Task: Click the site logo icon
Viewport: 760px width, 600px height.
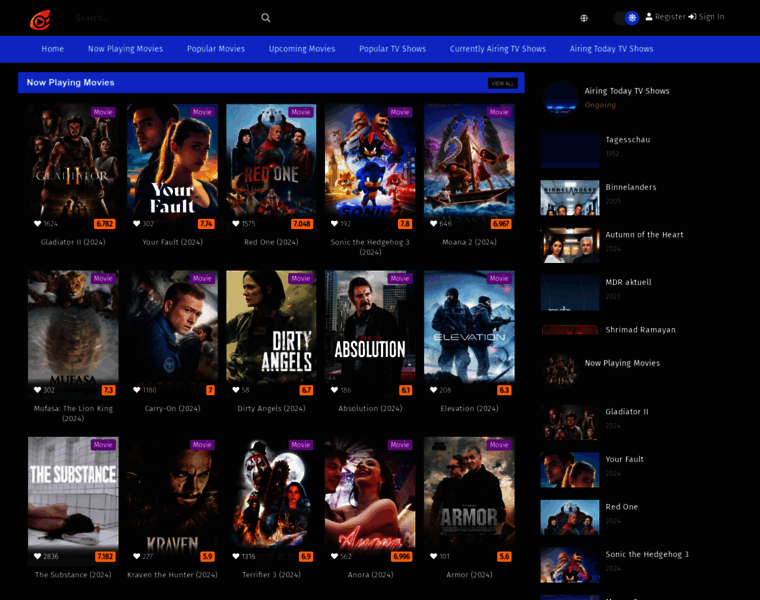Action: [x=40, y=20]
